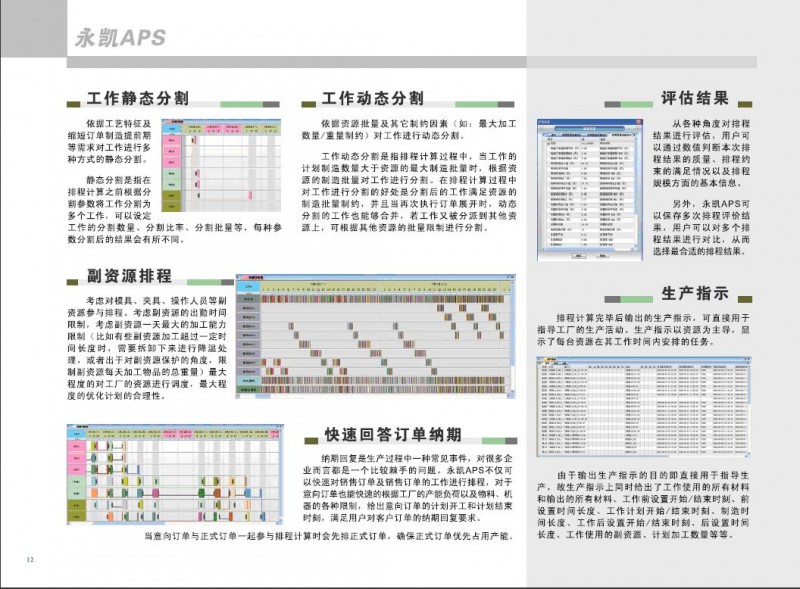800x589 pixels.
Task: Click the 快速回答订单纳期 section heading
Action: (393, 434)
